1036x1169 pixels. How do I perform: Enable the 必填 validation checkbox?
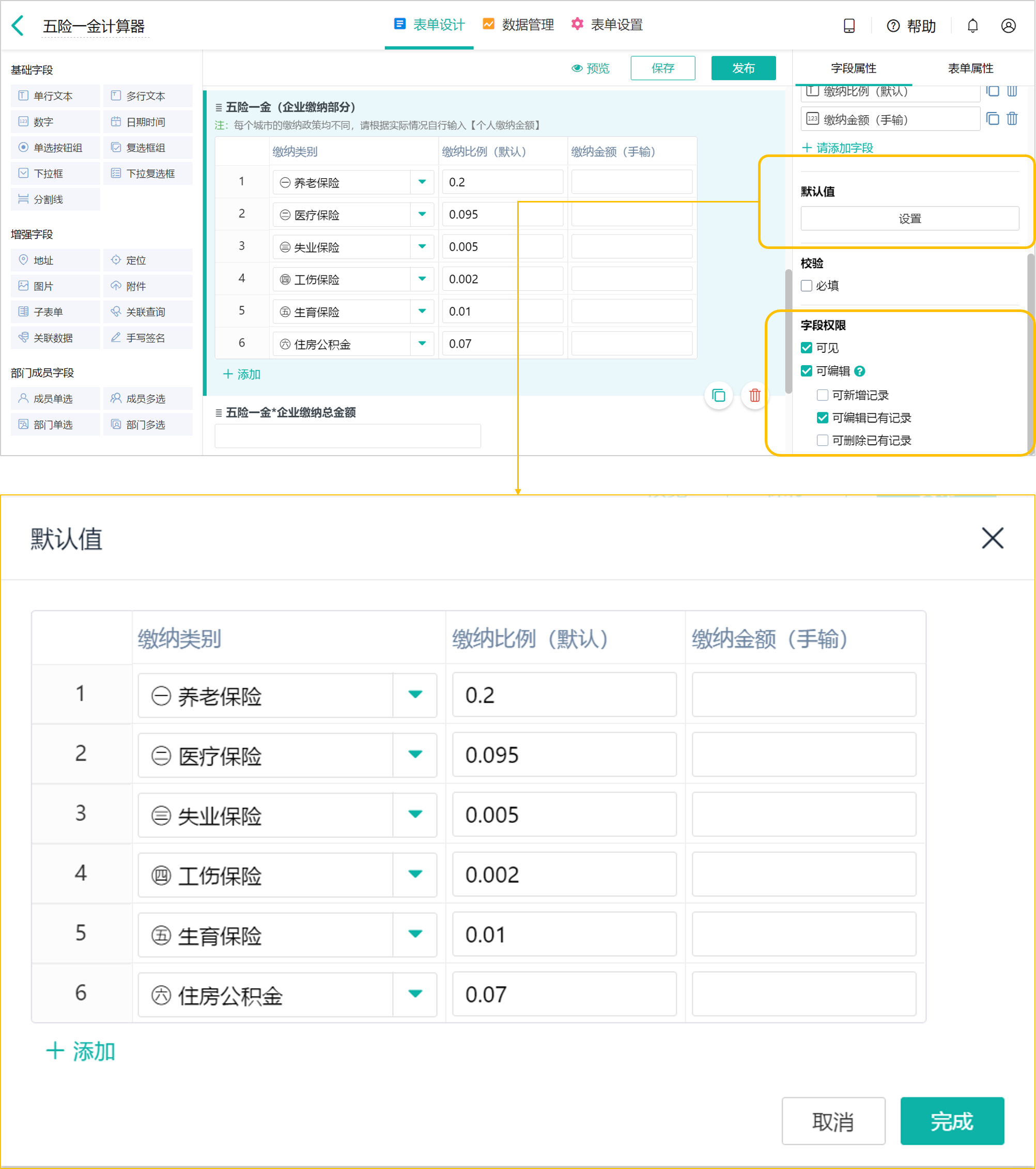click(x=807, y=285)
